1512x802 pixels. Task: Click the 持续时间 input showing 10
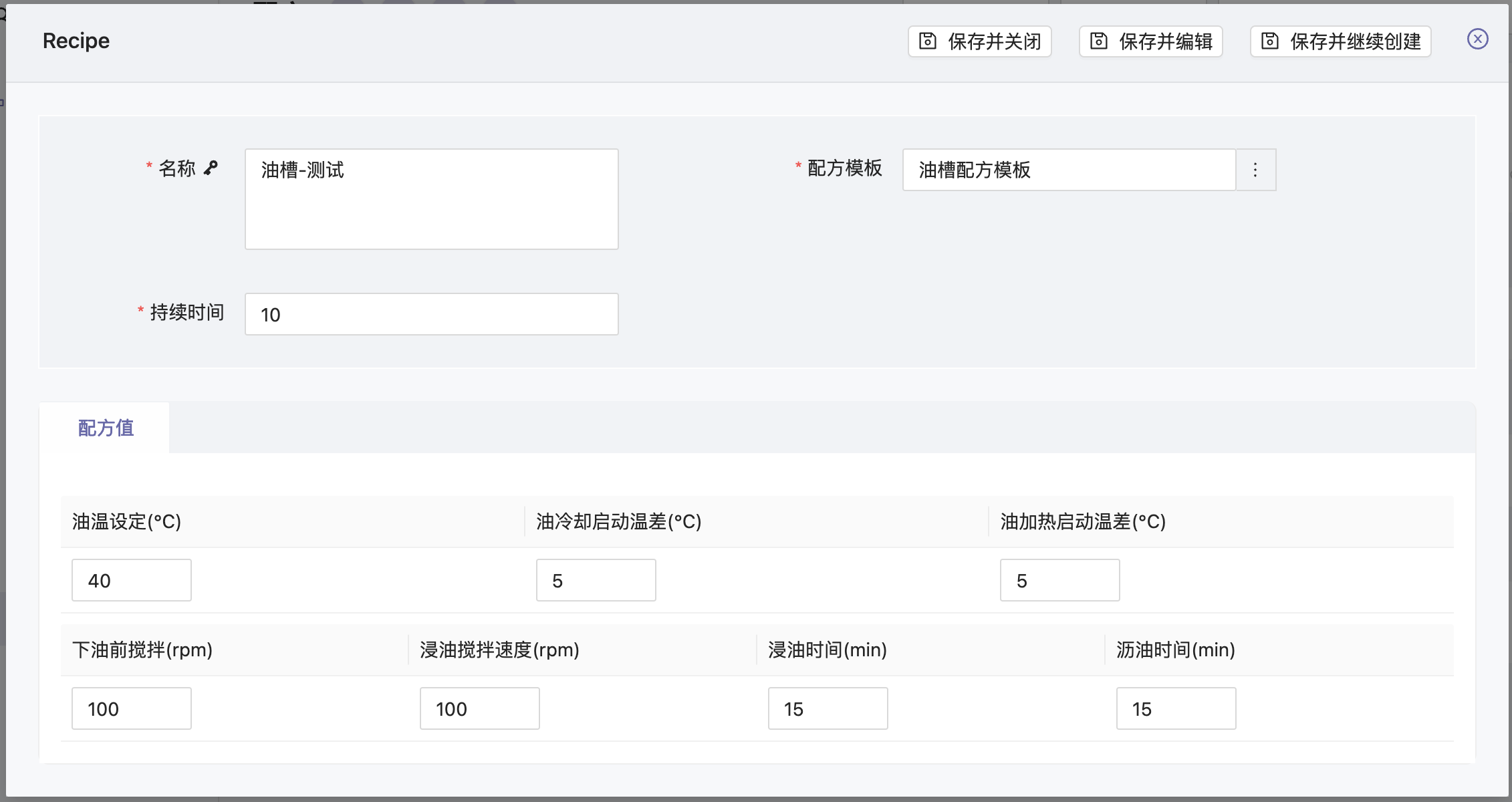[431, 314]
